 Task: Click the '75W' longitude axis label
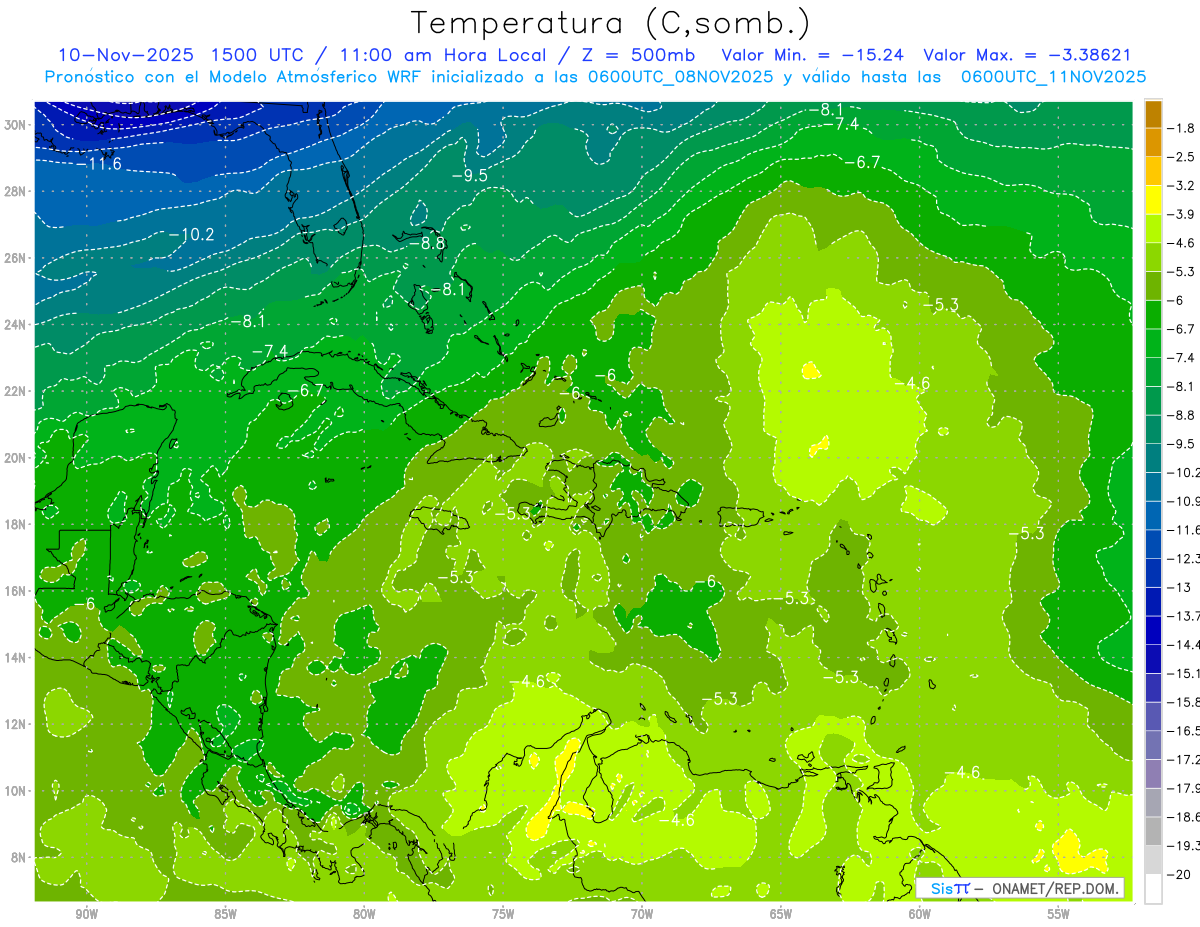pos(503,914)
